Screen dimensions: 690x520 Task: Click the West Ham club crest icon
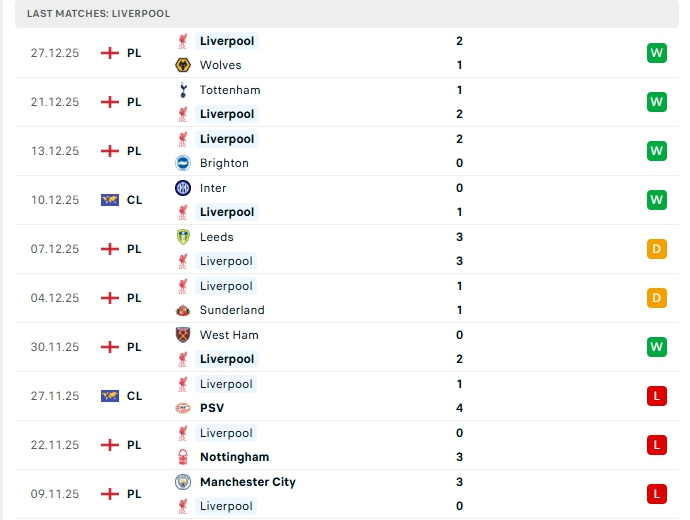coord(183,335)
